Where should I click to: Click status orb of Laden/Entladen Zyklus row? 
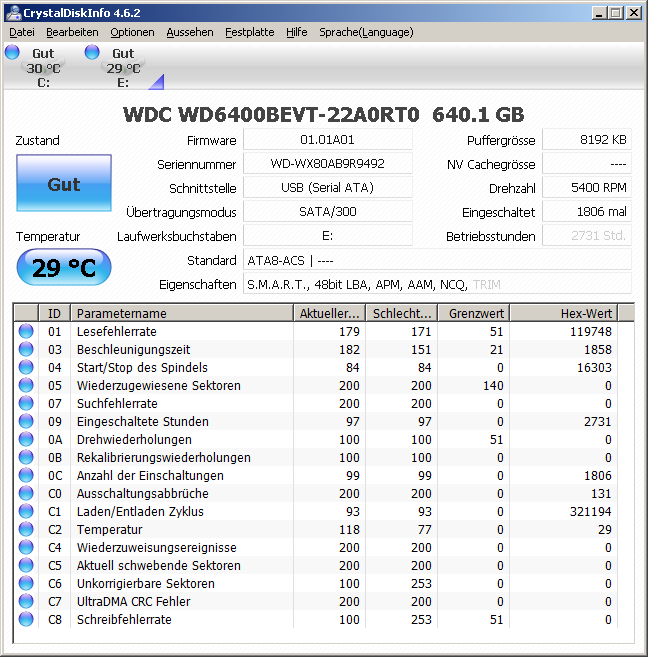click(x=26, y=511)
